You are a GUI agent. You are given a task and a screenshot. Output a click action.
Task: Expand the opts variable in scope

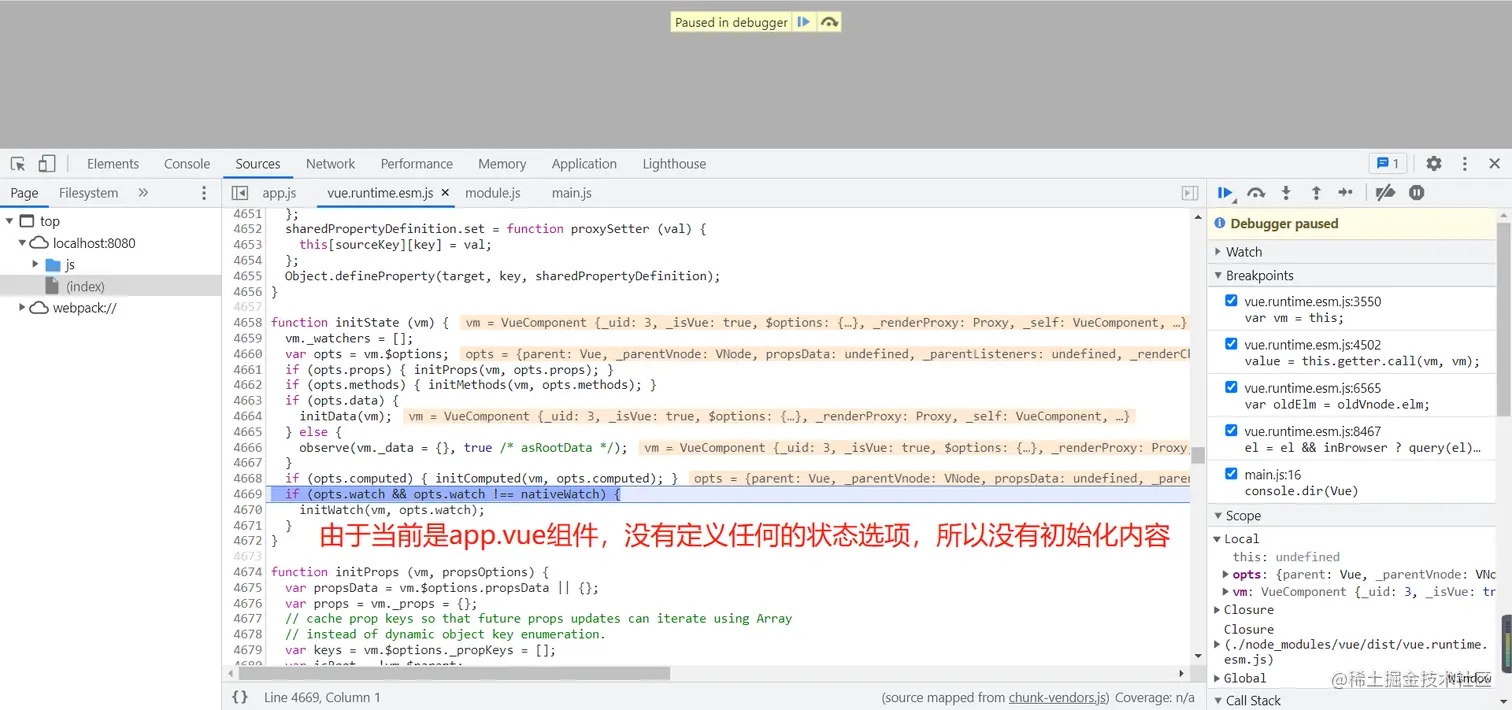[1226, 575]
